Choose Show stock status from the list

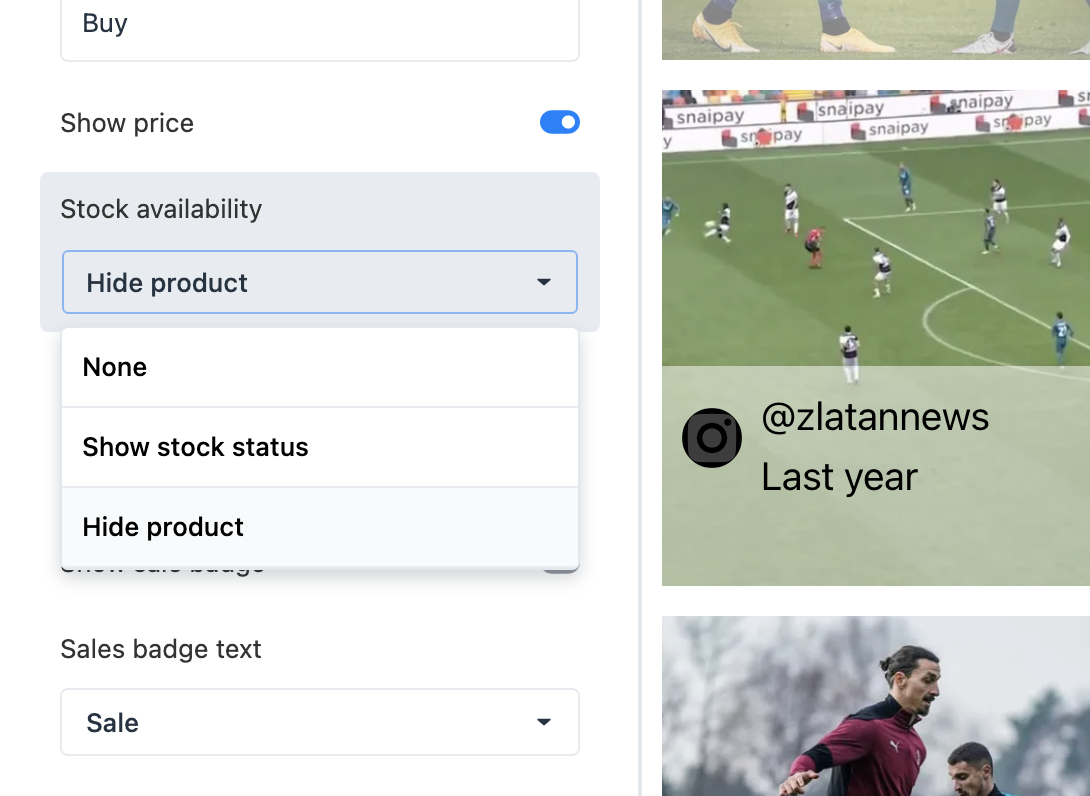320,447
